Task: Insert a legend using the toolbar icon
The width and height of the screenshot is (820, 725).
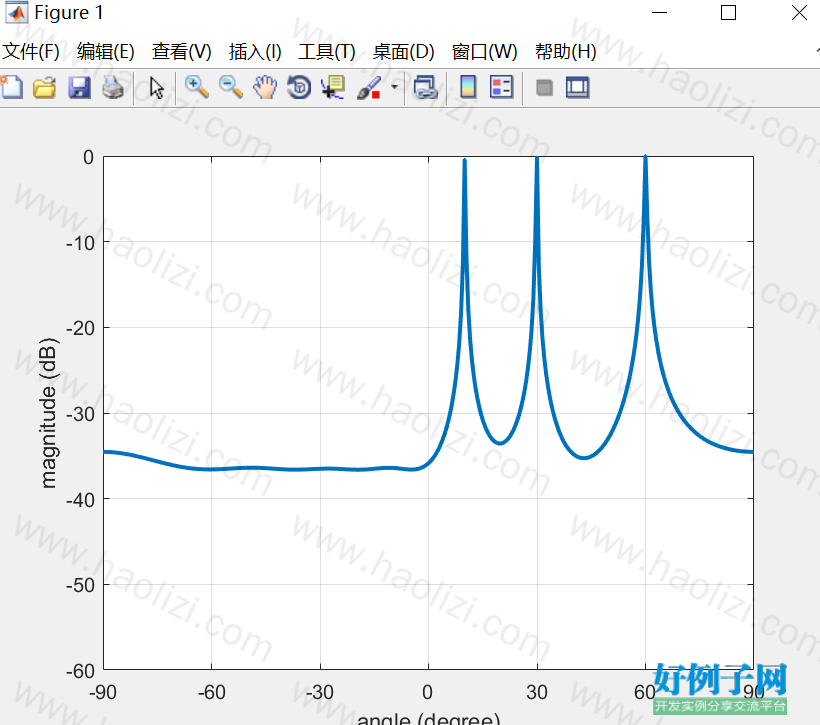Action: 502,87
